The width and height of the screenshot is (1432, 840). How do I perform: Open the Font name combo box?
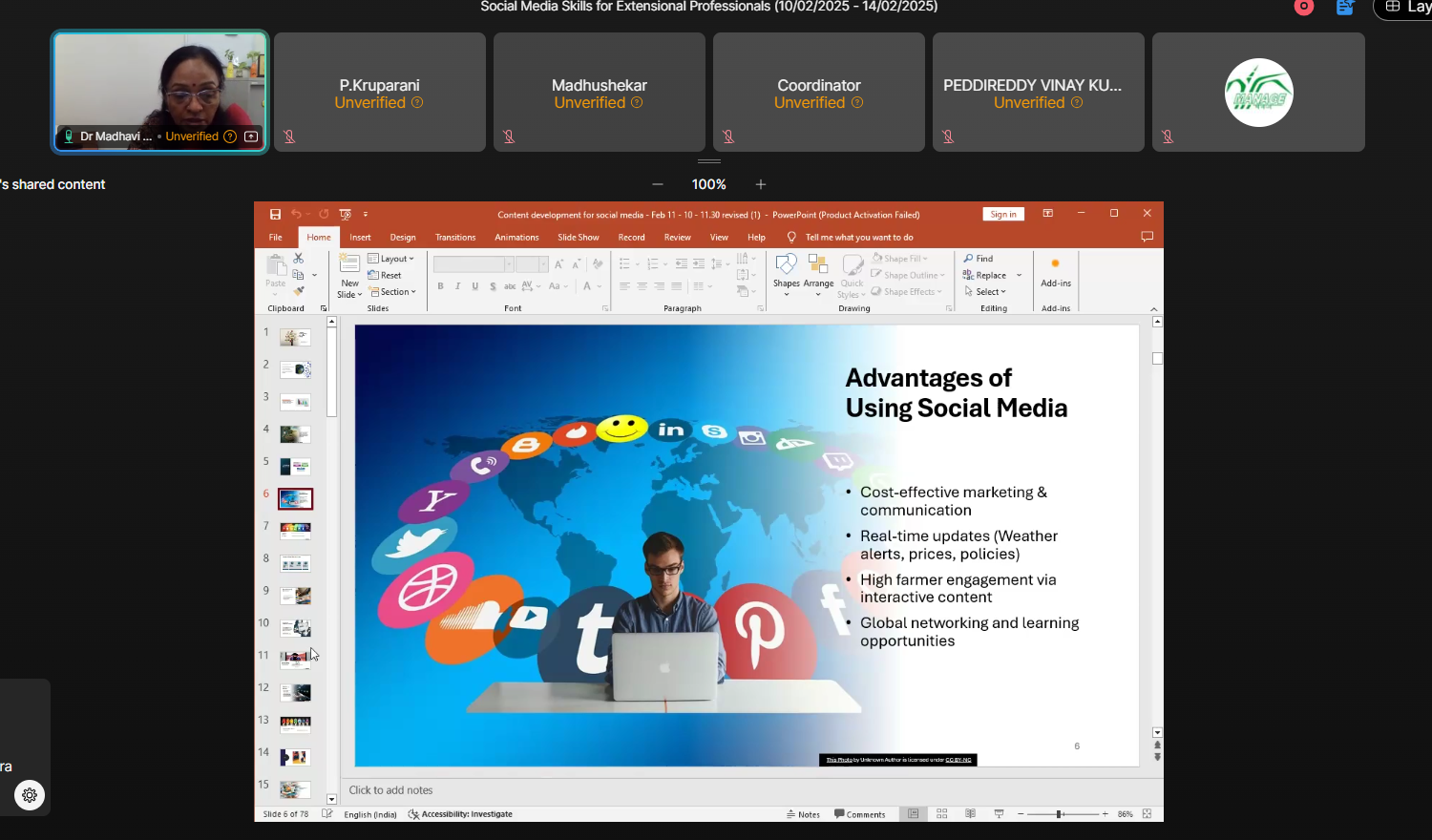(474, 264)
